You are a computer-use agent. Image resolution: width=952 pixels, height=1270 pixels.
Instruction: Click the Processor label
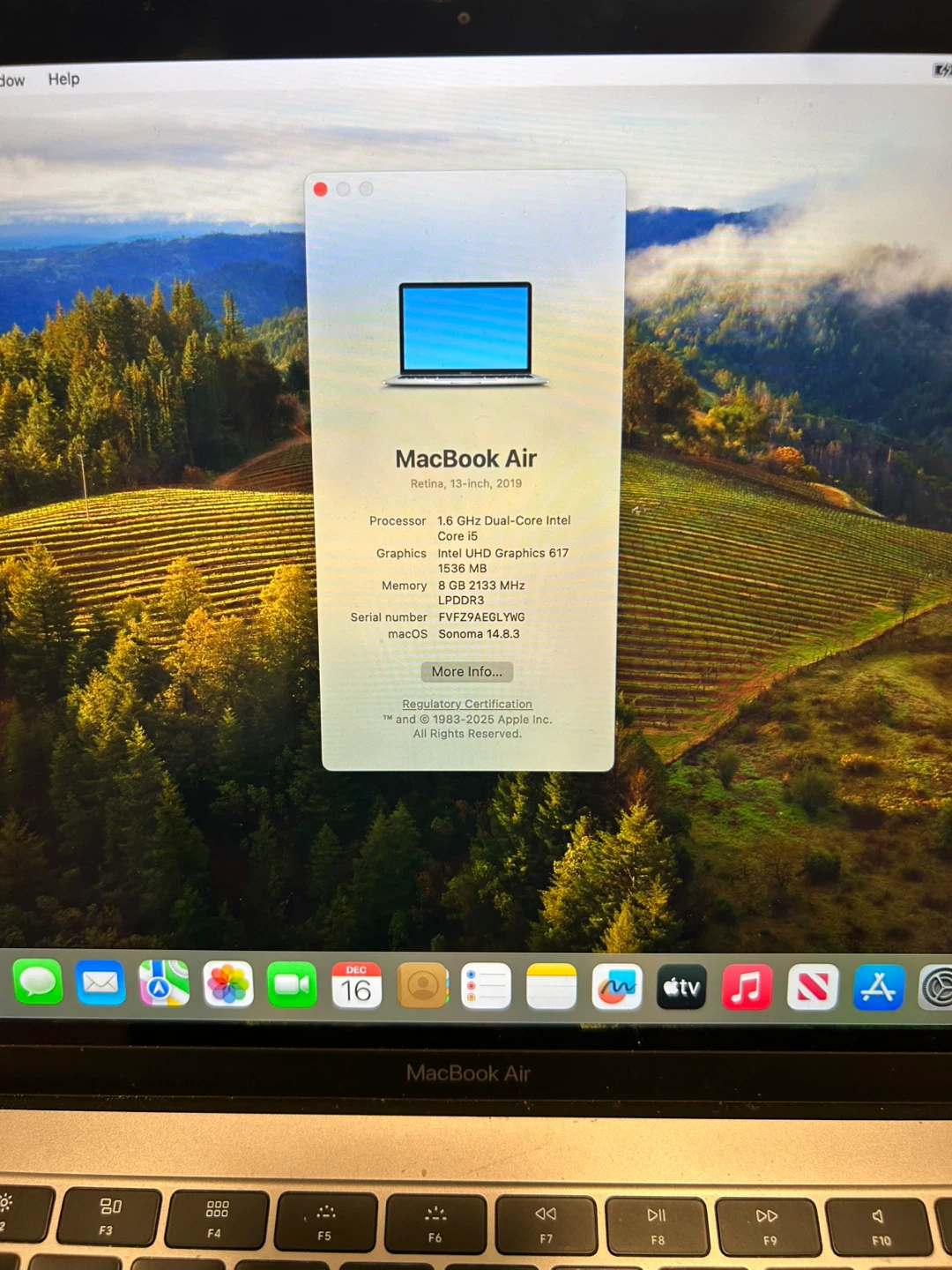(398, 521)
